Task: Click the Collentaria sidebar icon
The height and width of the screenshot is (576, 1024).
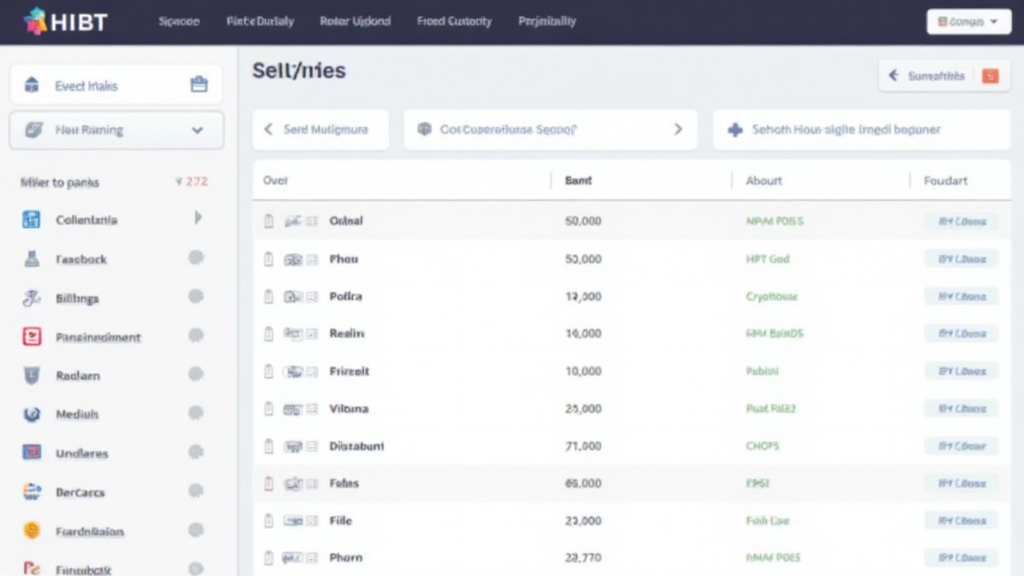Action: (x=31, y=219)
